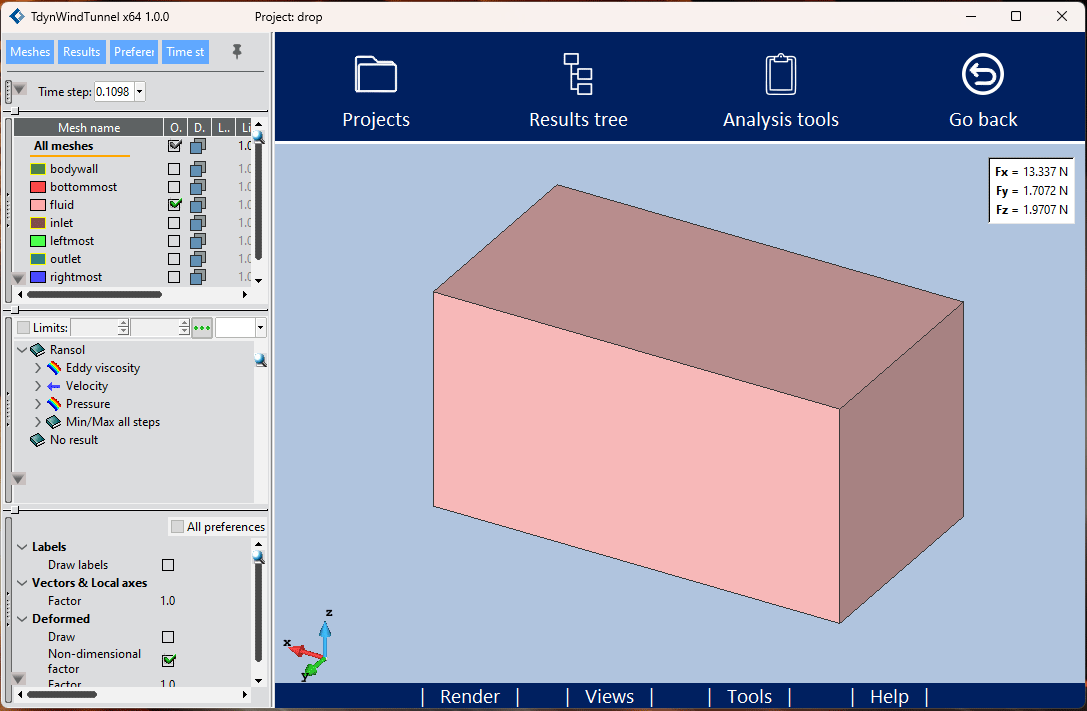Click the green dots limits button
This screenshot has width=1087, height=711.
pyautogui.click(x=202, y=328)
